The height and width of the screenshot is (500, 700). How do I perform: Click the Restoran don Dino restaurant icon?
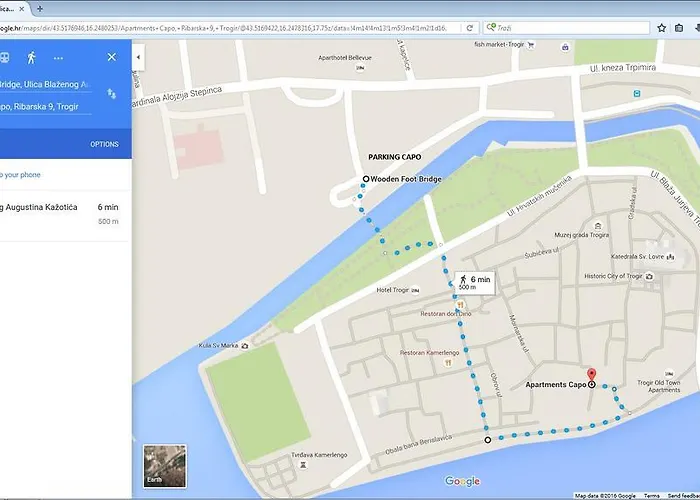tap(460, 305)
